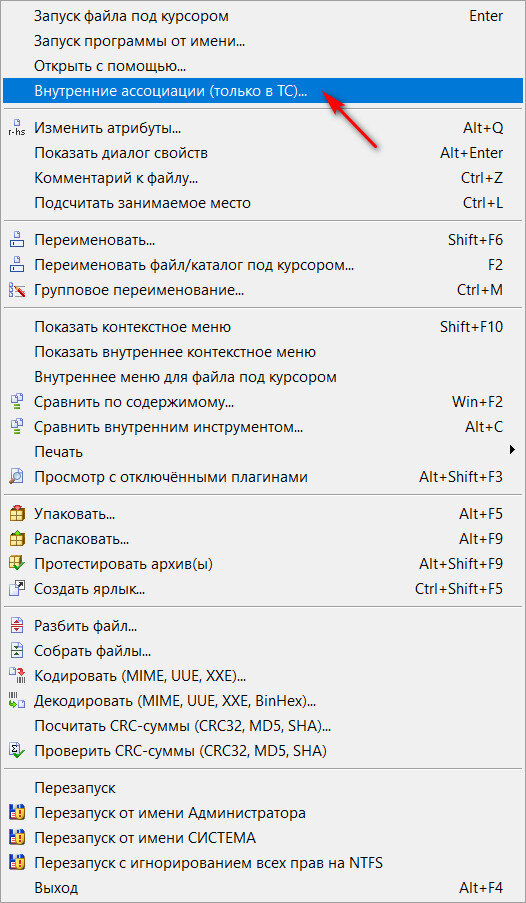Click the Просмотр с отключёнными плагинами magnifier icon

pos(16,477)
